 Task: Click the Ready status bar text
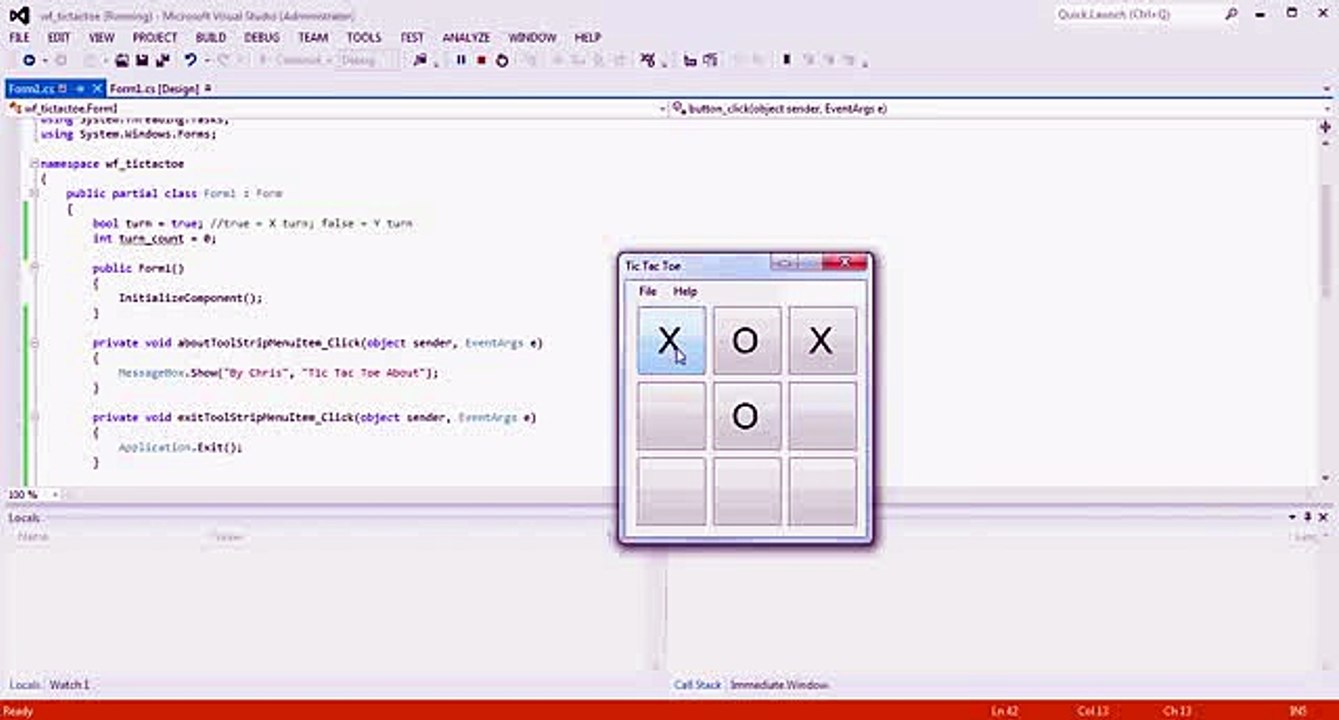(19, 711)
